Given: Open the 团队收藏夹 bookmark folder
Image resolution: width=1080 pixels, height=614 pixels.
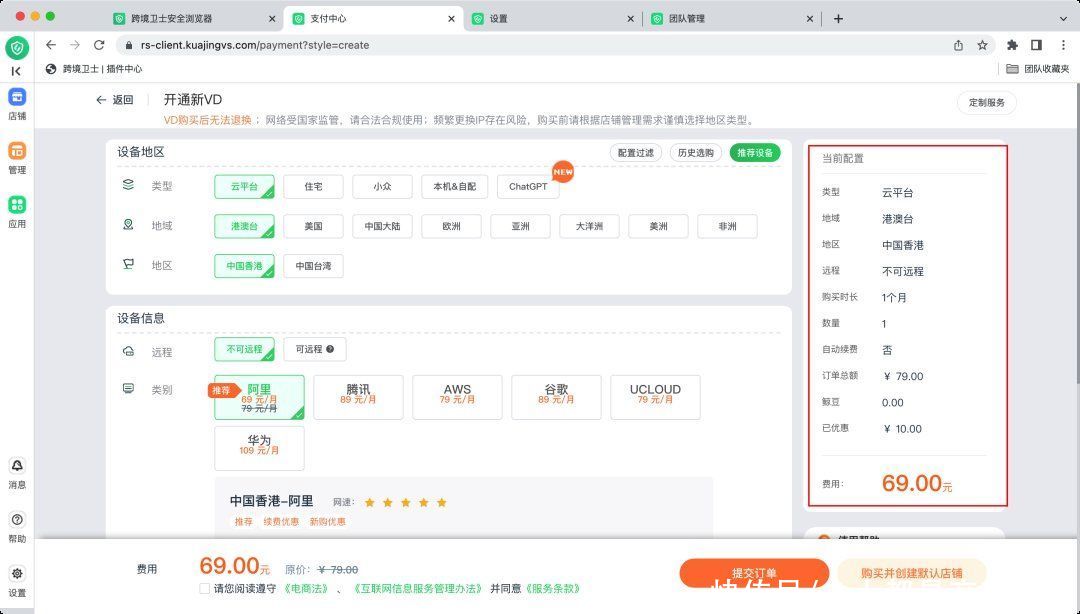Looking at the screenshot, I should tap(1037, 69).
